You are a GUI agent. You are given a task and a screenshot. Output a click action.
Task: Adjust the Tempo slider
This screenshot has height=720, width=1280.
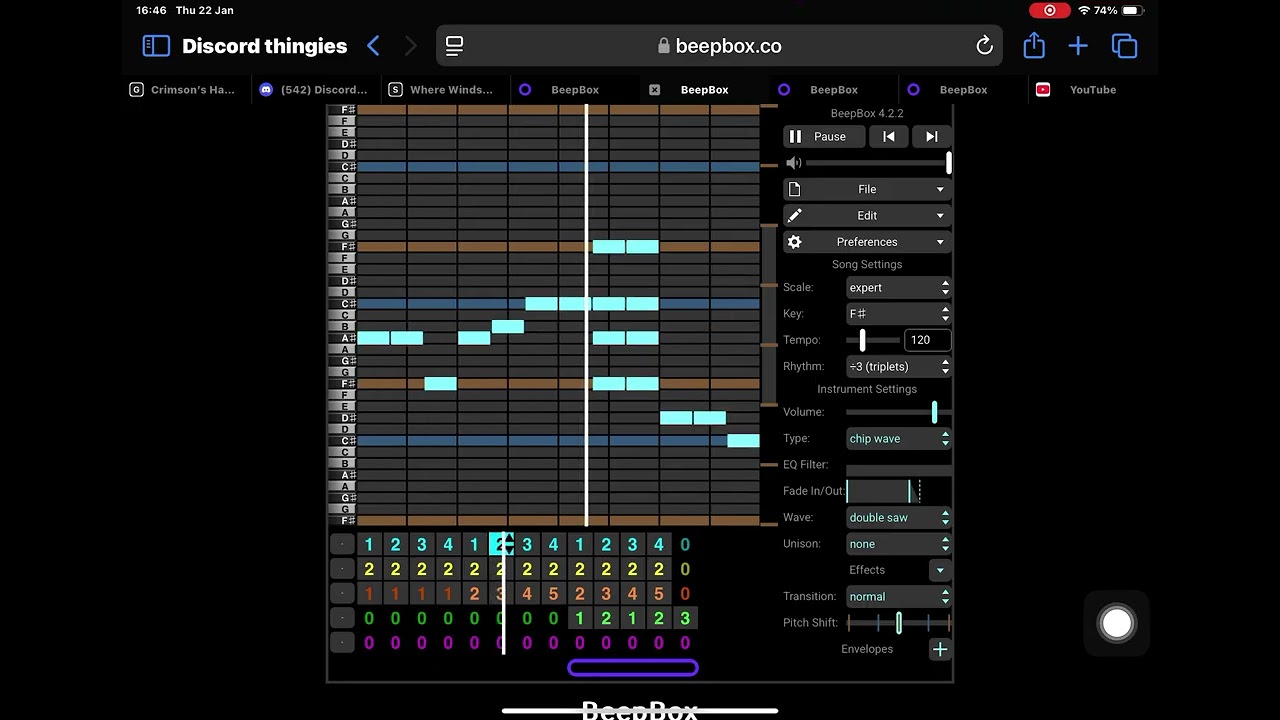872,341
